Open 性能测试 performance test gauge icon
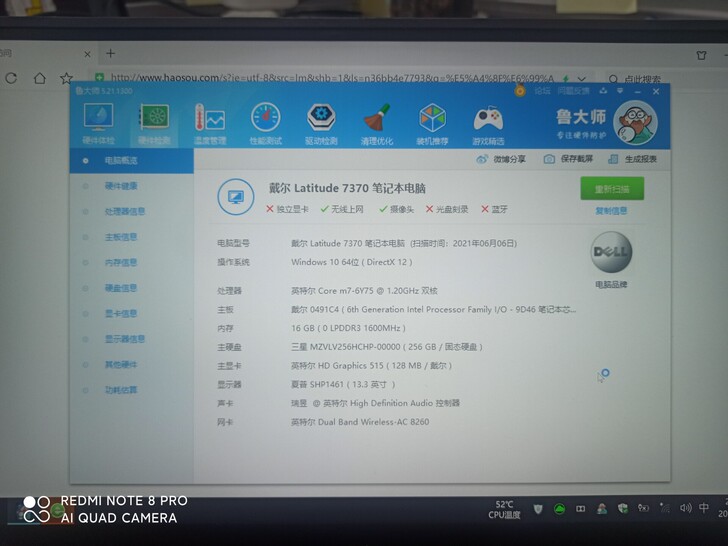Image resolution: width=728 pixels, height=546 pixels. tap(266, 123)
